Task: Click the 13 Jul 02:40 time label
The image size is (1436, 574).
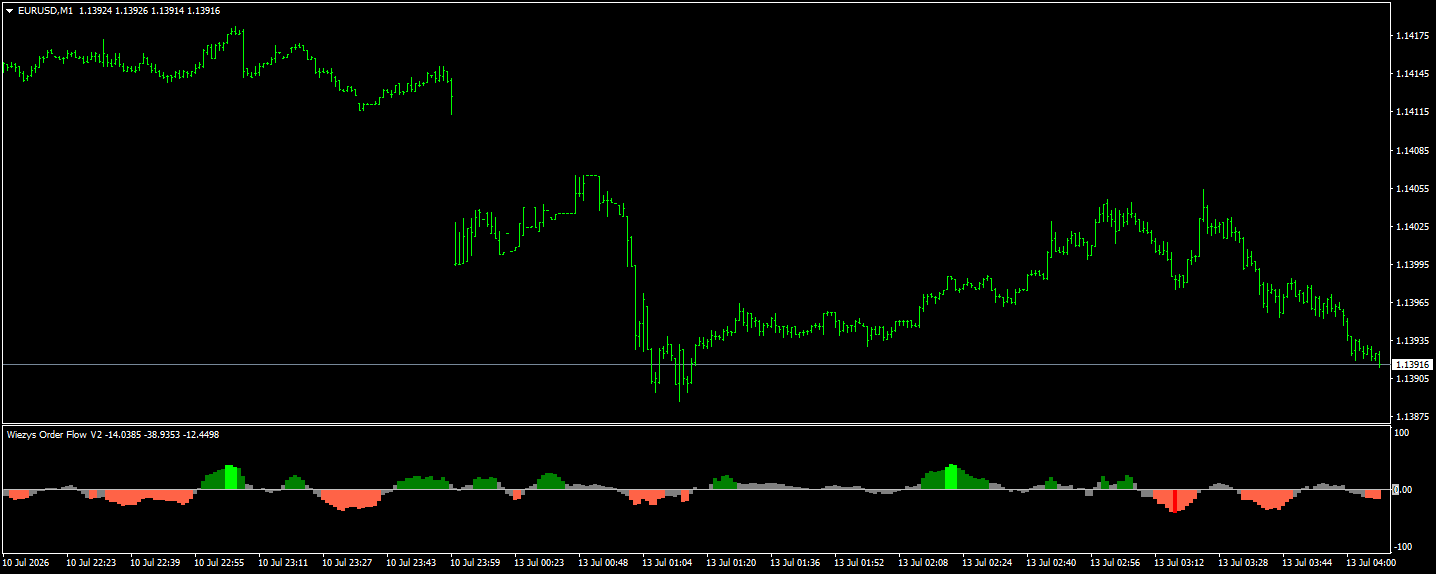Action: point(1051,563)
